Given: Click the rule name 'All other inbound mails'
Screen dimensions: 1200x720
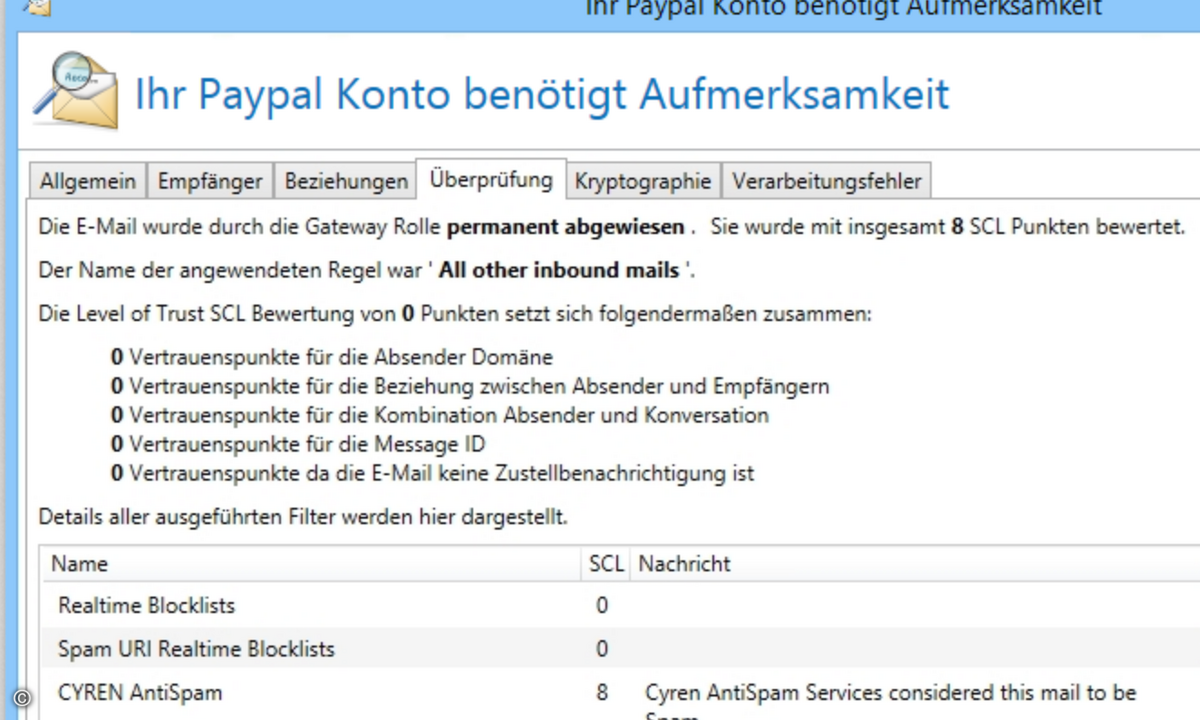Looking at the screenshot, I should click(559, 271).
